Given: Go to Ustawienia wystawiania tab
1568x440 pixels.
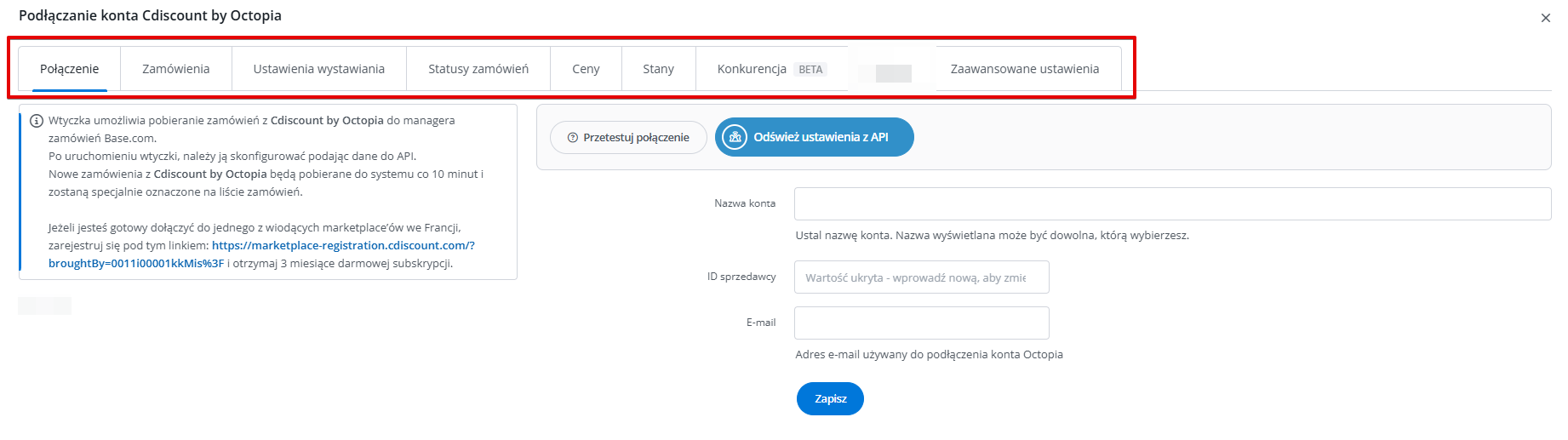Looking at the screenshot, I should tap(318, 69).
